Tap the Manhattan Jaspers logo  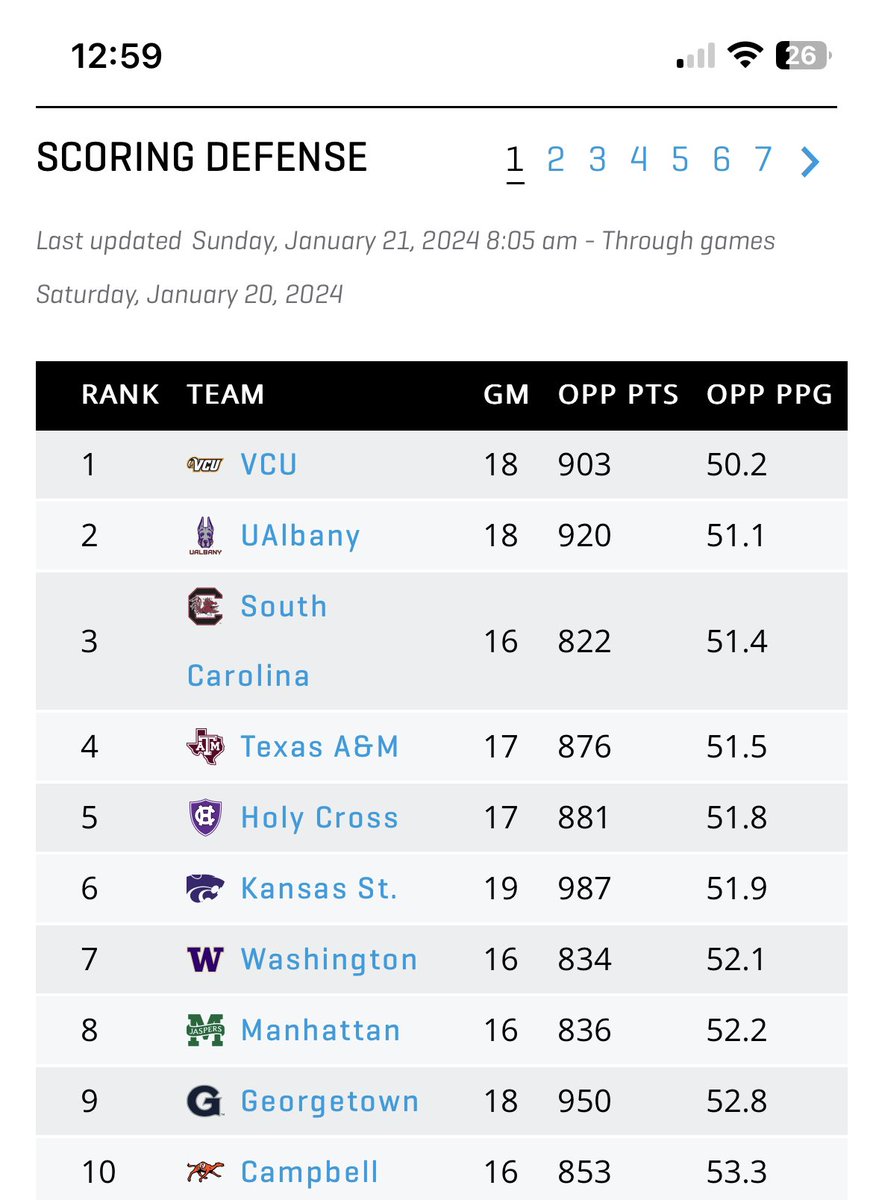coord(204,1030)
